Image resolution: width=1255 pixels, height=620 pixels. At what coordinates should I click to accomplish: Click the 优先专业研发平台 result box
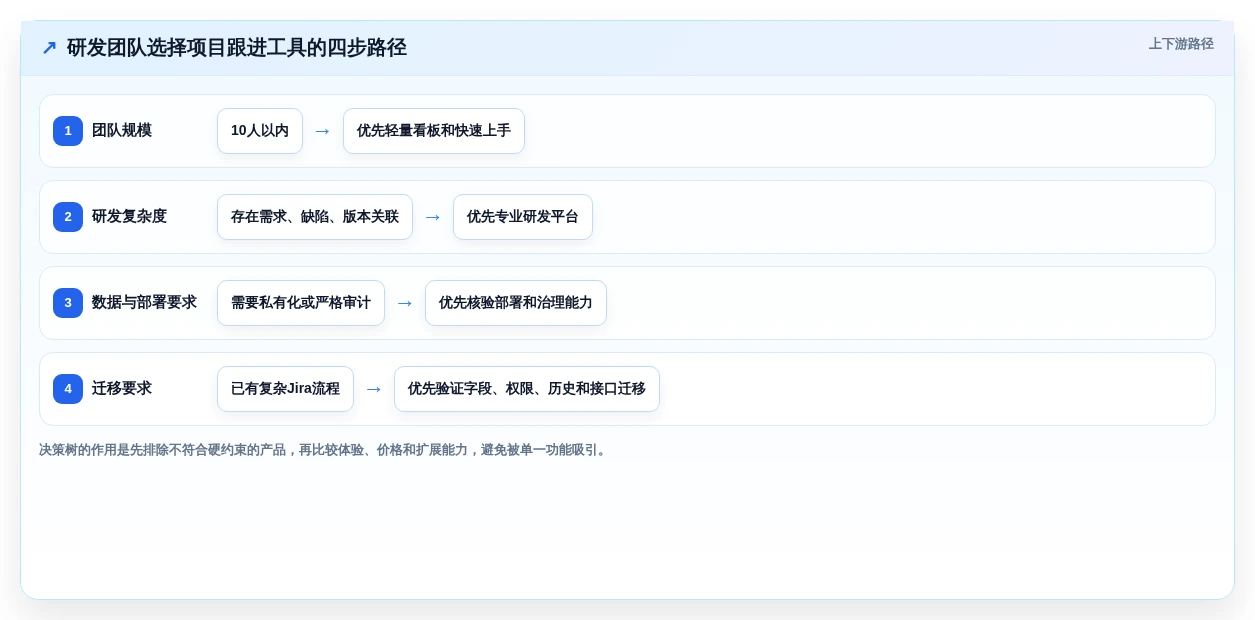(523, 217)
